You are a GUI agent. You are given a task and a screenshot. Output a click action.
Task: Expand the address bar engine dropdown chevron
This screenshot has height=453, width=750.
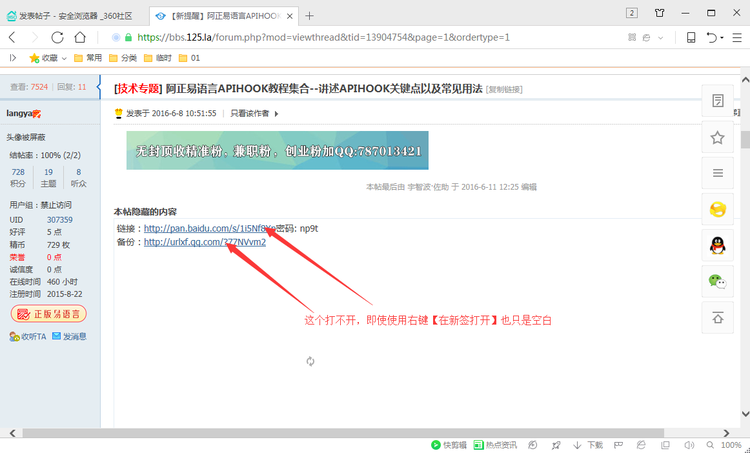click(661, 38)
